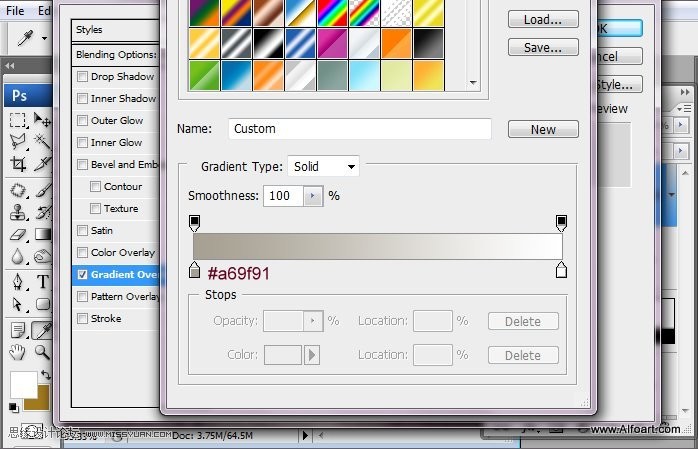Enable the Inner Shadow checkbox
698x449 pixels.
click(x=82, y=98)
